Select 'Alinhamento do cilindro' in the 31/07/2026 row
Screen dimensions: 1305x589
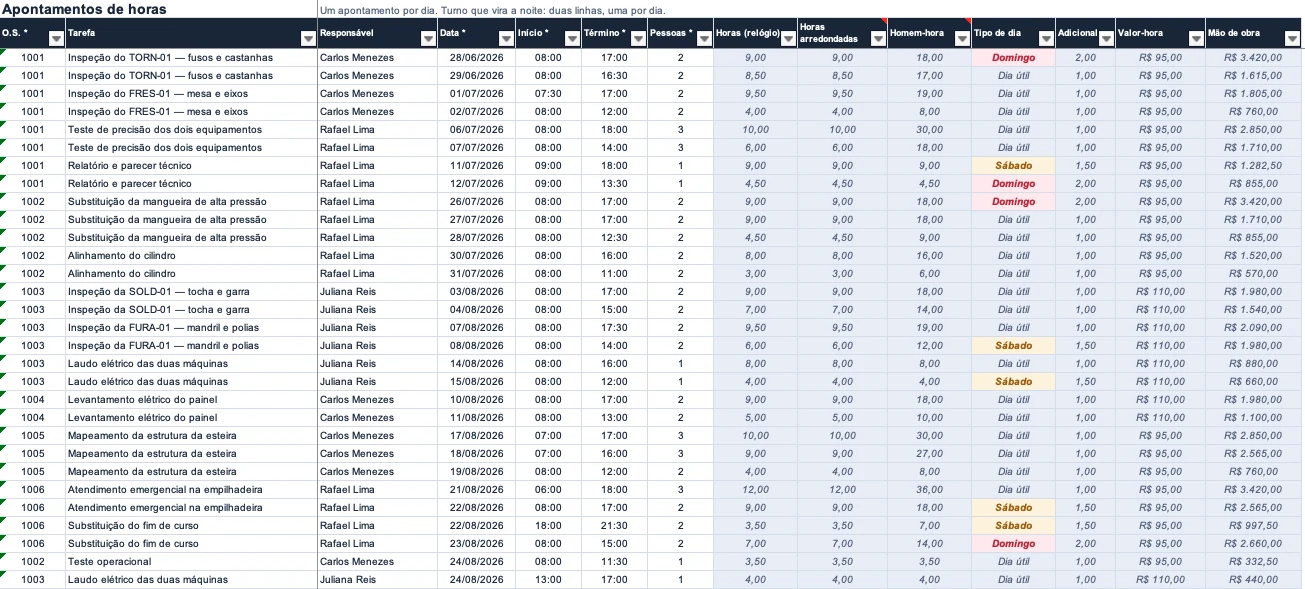click(192, 274)
